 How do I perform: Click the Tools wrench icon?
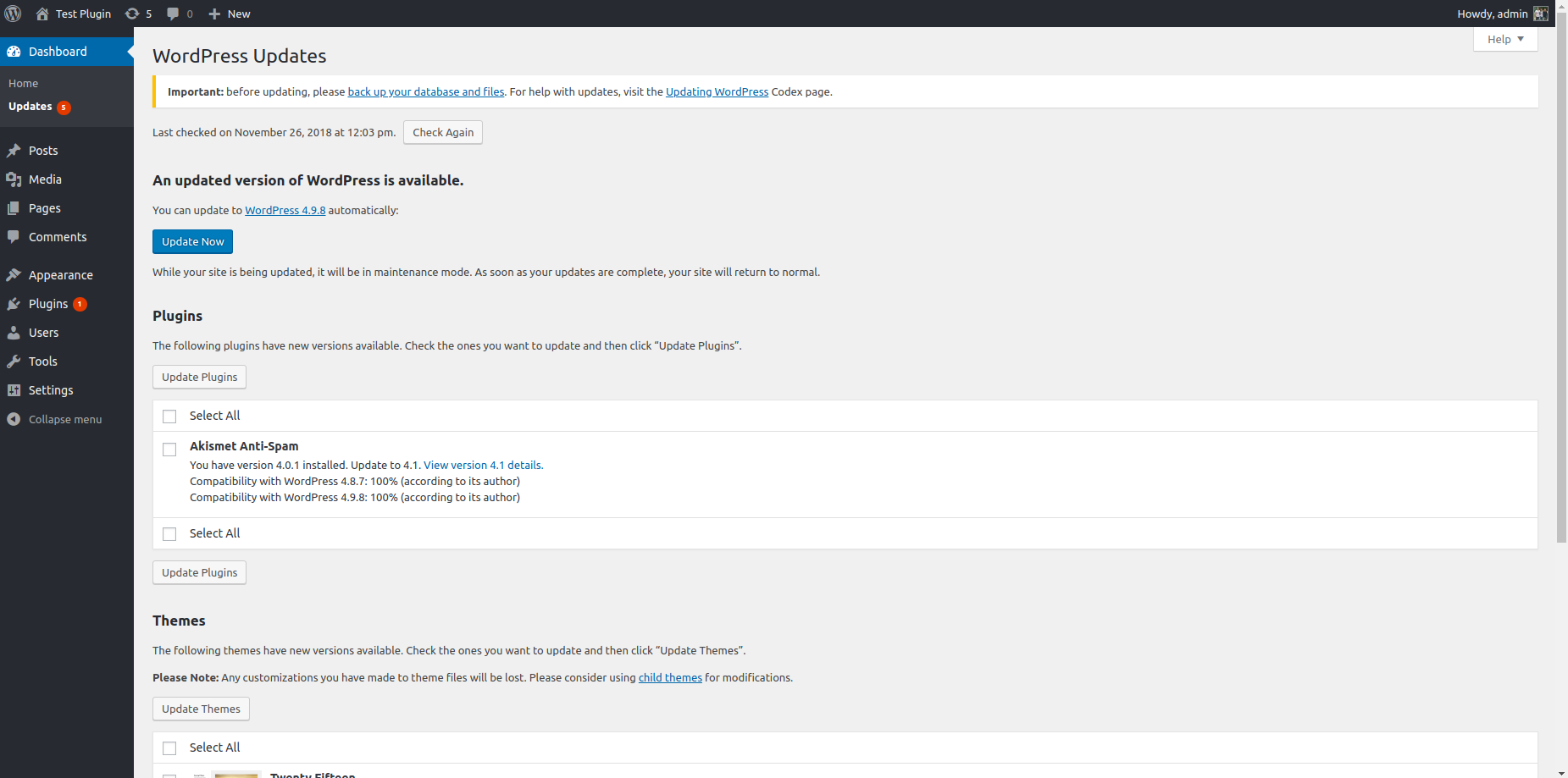click(14, 361)
